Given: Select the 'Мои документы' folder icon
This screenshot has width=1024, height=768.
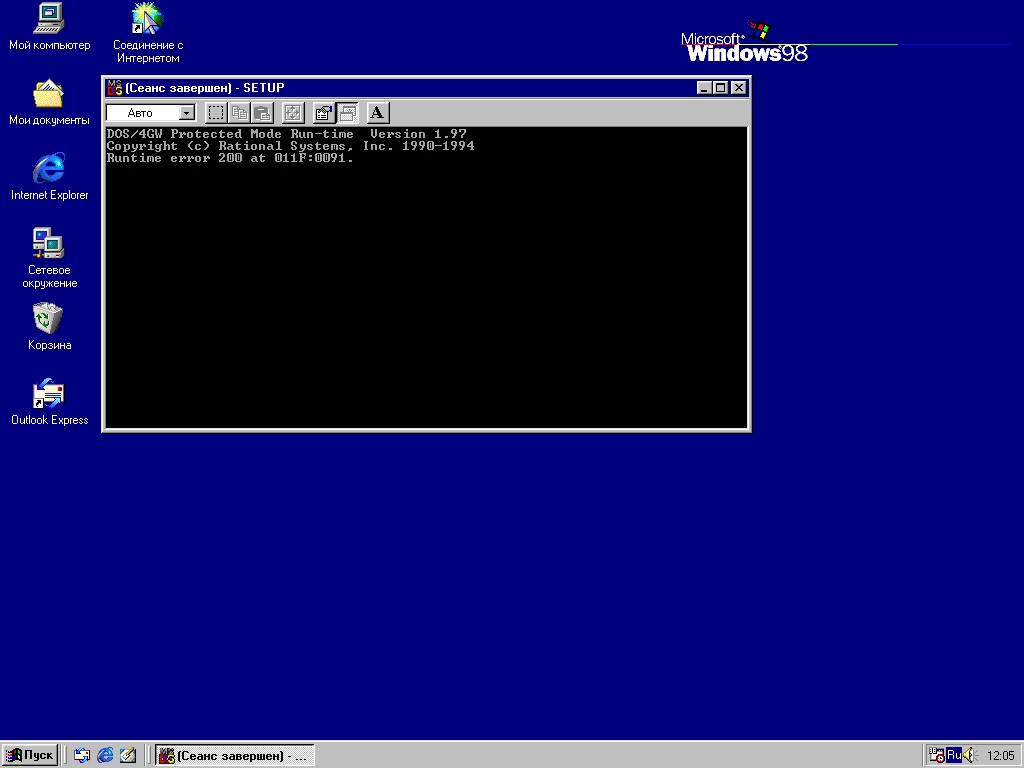Looking at the screenshot, I should [49, 103].
